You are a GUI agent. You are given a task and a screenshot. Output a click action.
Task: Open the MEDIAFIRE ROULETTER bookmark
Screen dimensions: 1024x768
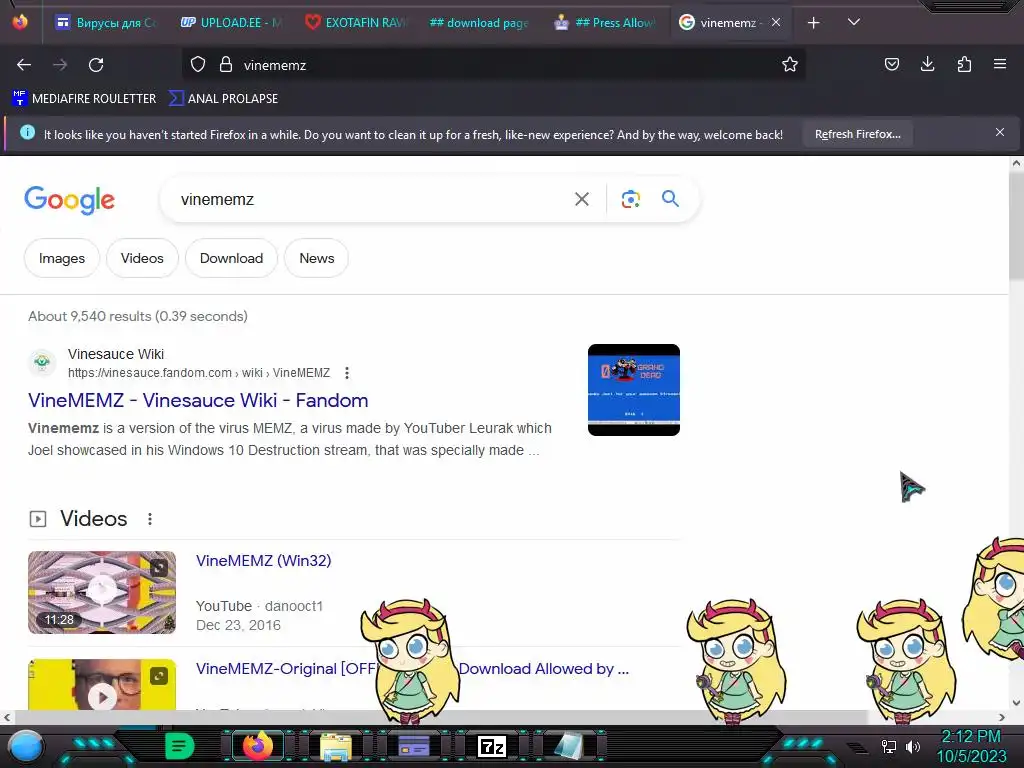84,99
